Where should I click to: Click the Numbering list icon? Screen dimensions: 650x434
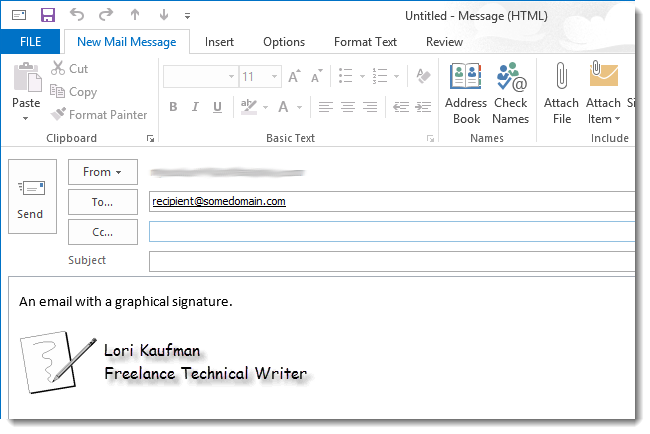(x=380, y=76)
